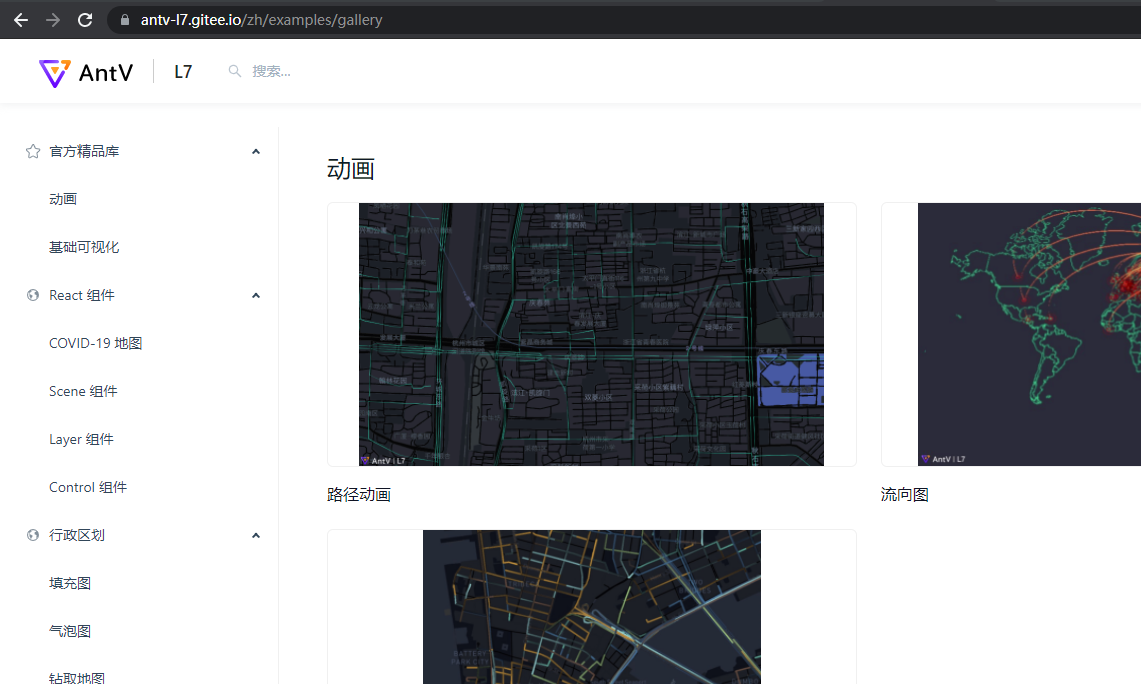Collapse the 官方精品库 section
This screenshot has height=684, width=1141.
(x=256, y=151)
